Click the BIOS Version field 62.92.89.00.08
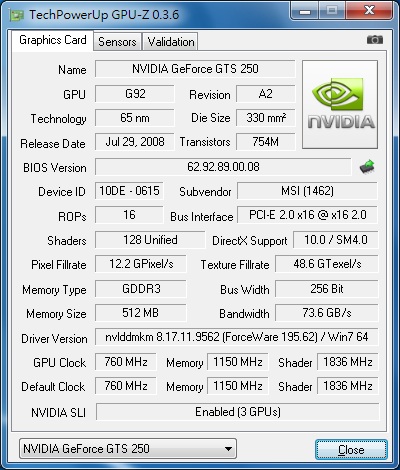The width and height of the screenshot is (400, 470). pos(223,167)
